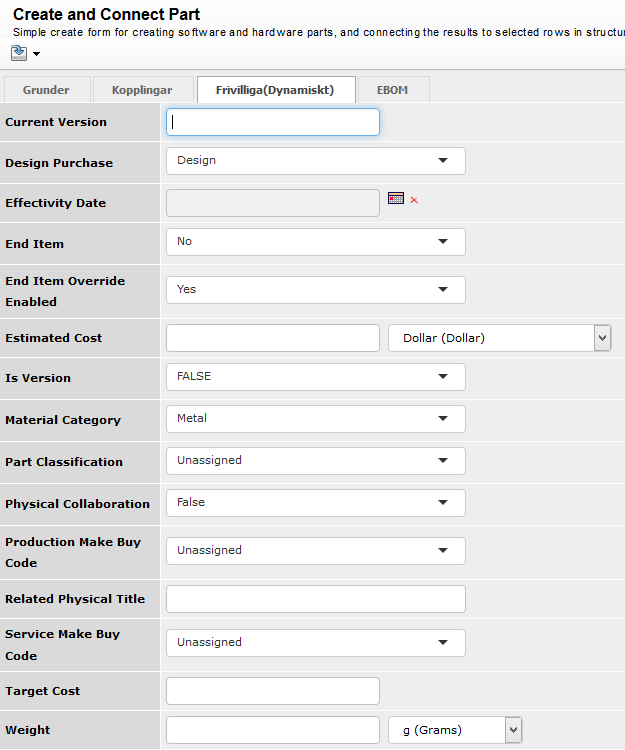The width and height of the screenshot is (625, 750).
Task: Open the Physical Collaboration dropdown
Action: (x=315, y=503)
